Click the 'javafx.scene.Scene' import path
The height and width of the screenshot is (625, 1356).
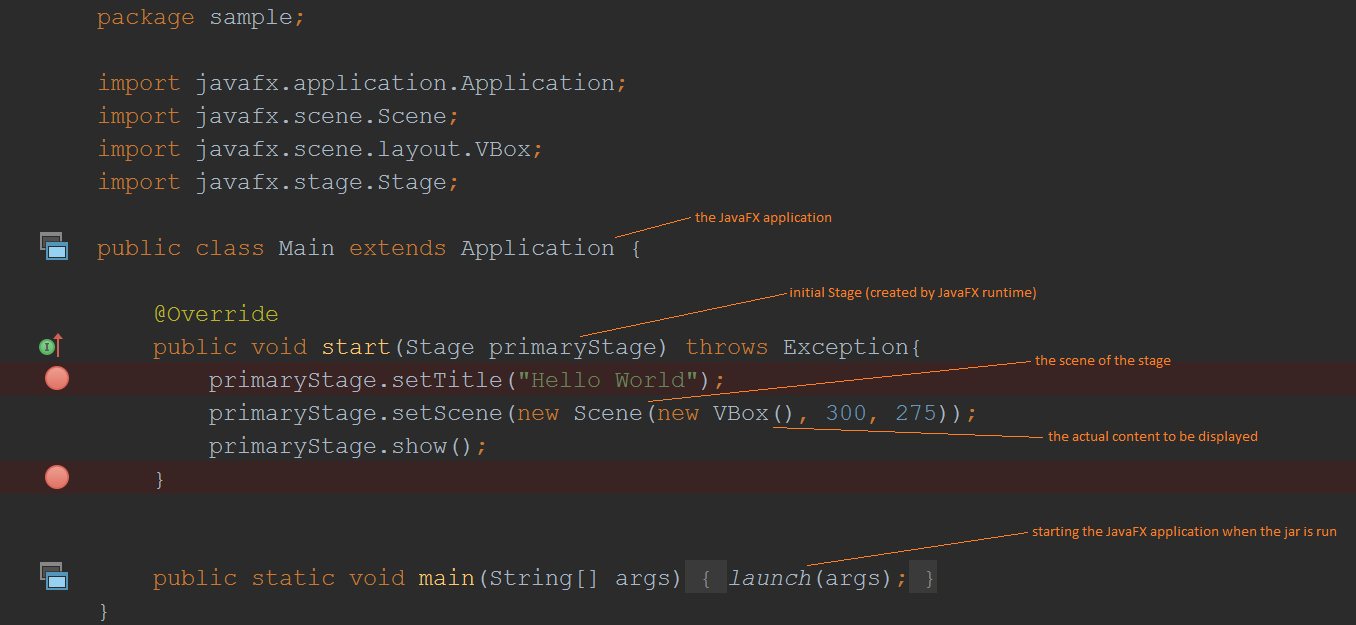tap(321, 116)
